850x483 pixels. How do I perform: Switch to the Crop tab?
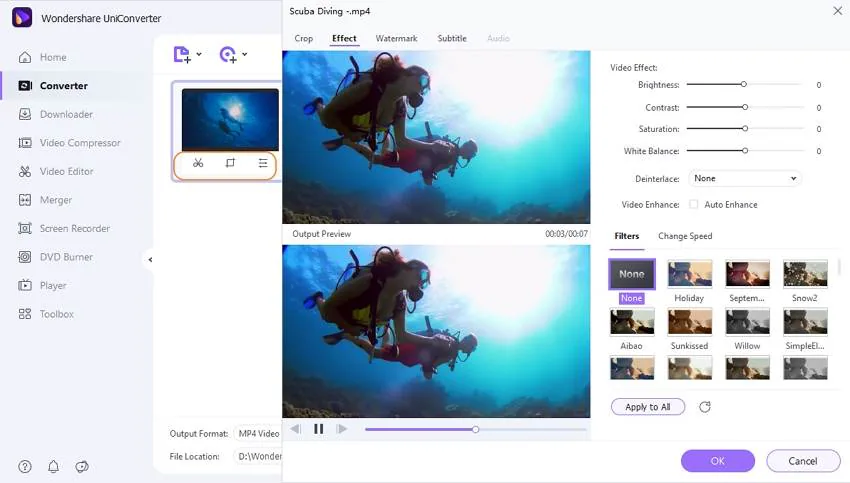pyautogui.click(x=304, y=38)
